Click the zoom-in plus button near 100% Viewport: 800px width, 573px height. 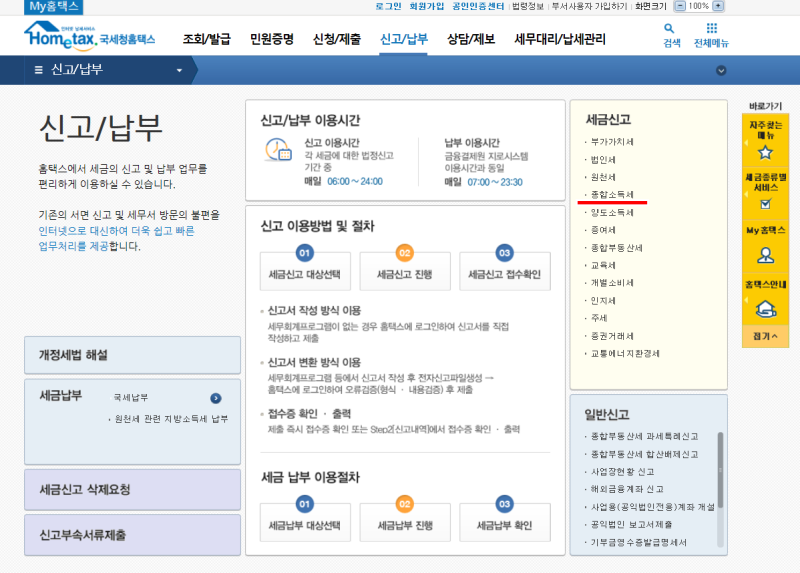click(x=718, y=6)
